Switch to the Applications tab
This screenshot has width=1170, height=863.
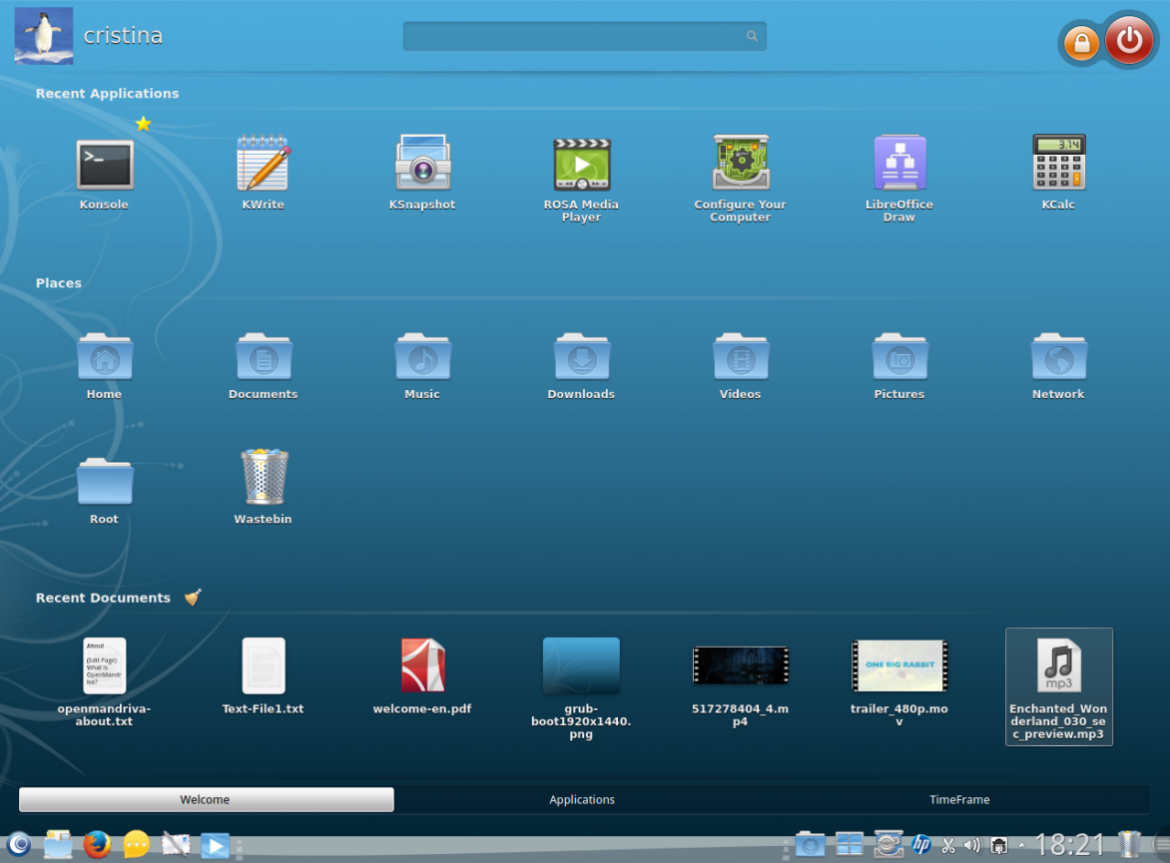tap(581, 800)
